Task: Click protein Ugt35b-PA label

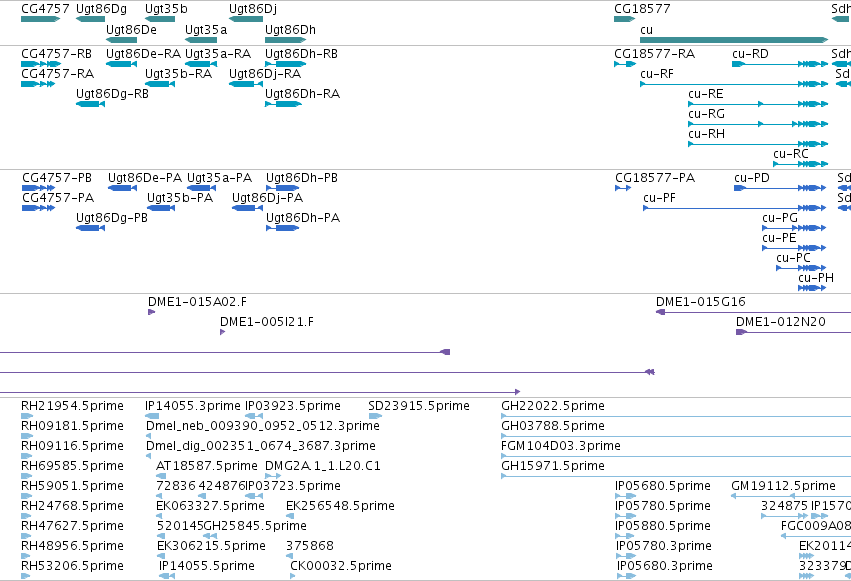Action: 180,198
